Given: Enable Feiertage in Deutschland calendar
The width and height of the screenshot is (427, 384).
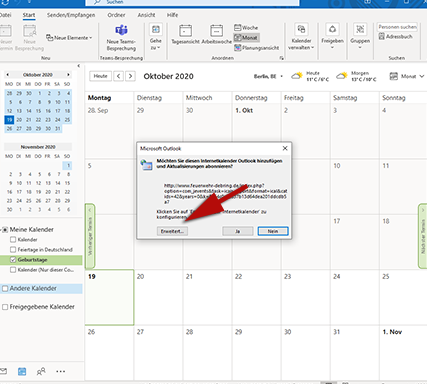Looking at the screenshot, I should [13, 250].
